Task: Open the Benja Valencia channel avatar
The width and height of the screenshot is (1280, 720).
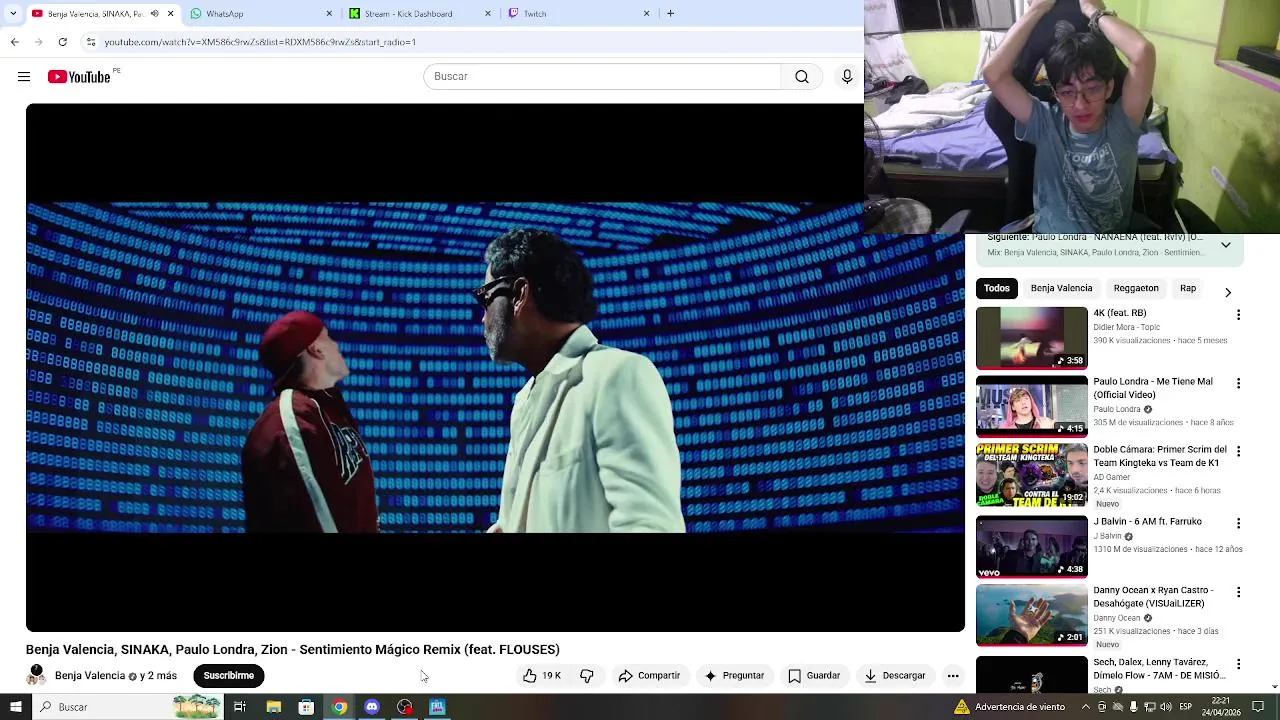Action: [x=36, y=675]
